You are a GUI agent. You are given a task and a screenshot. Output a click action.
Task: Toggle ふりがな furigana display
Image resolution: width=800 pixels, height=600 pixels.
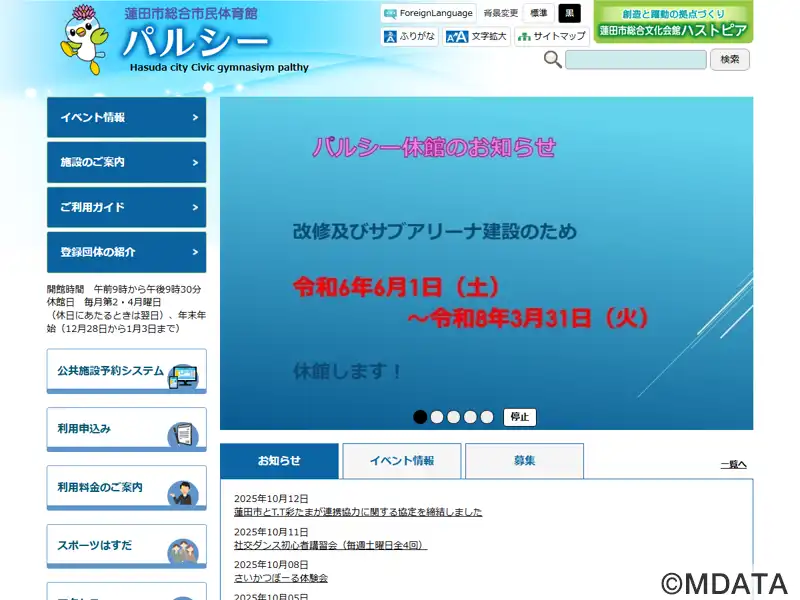(x=409, y=36)
